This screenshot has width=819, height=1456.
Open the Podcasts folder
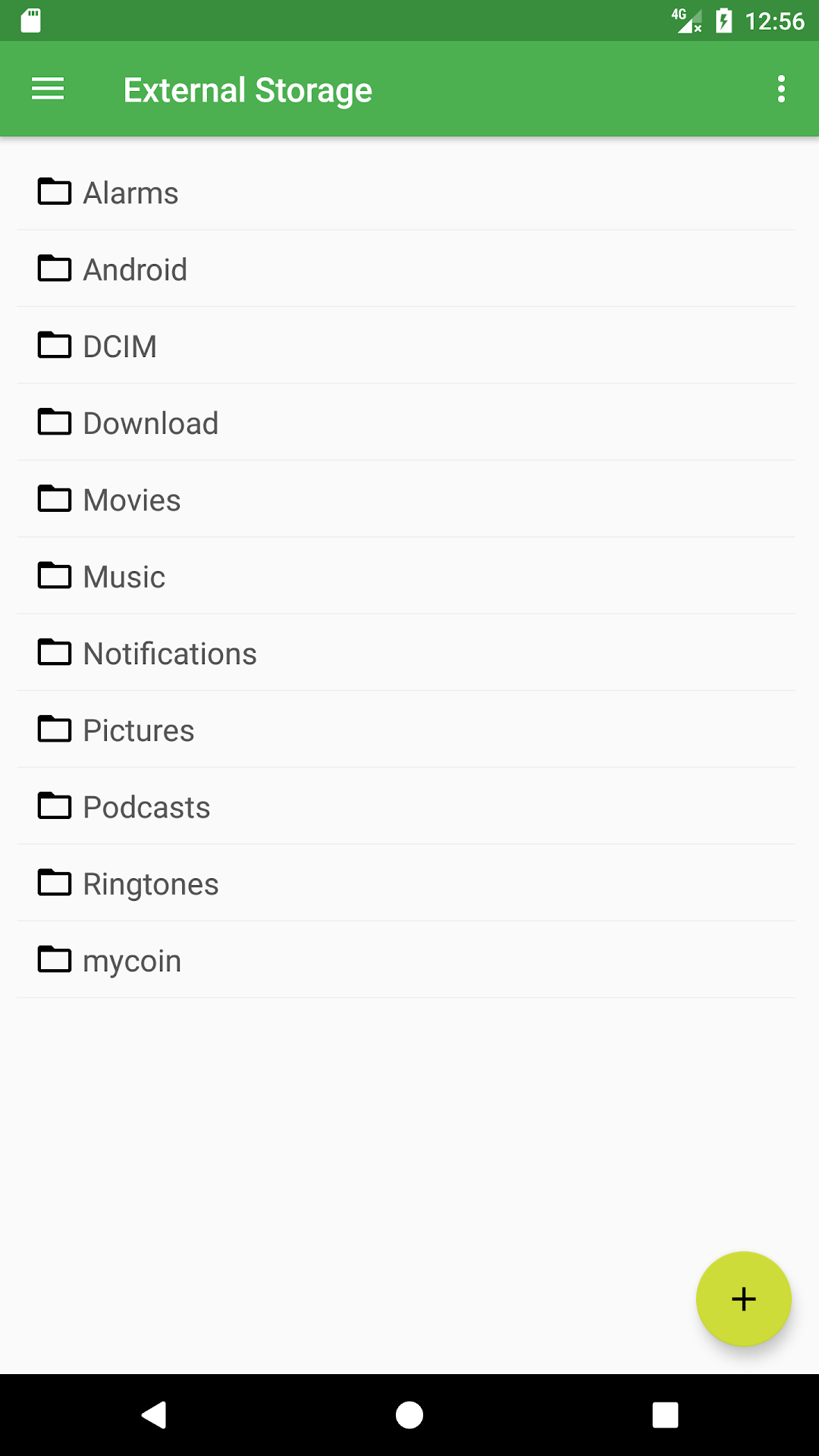406,806
